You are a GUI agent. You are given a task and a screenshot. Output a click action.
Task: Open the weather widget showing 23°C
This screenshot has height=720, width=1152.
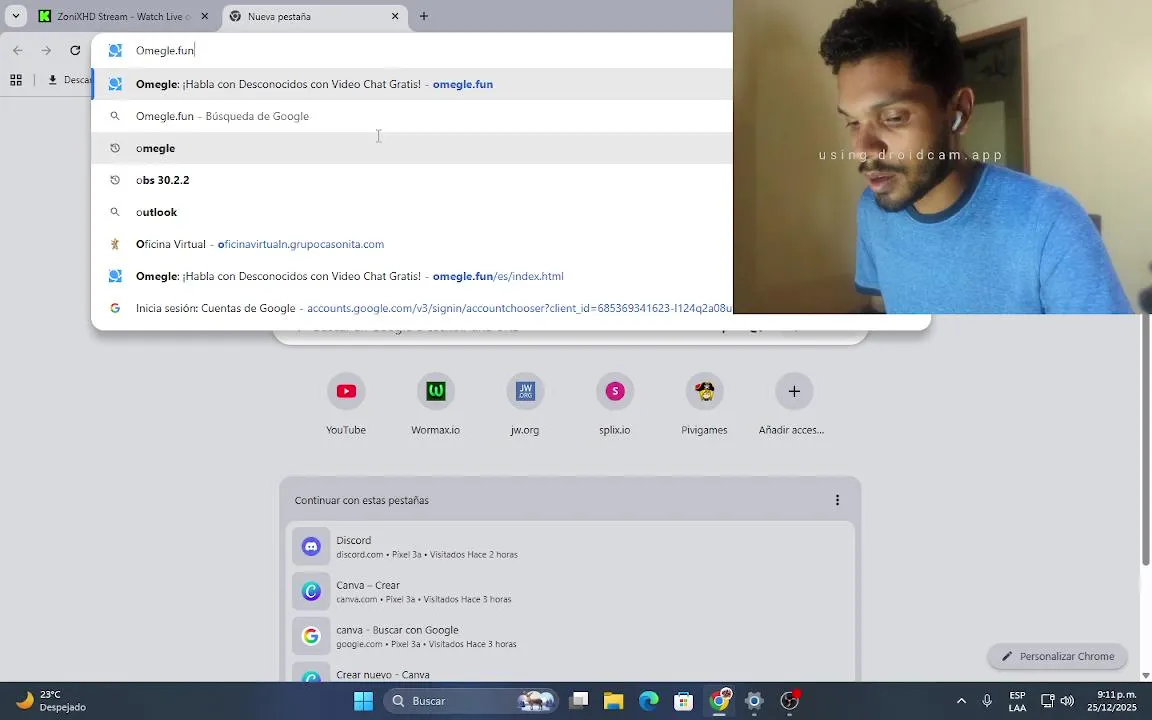point(51,701)
